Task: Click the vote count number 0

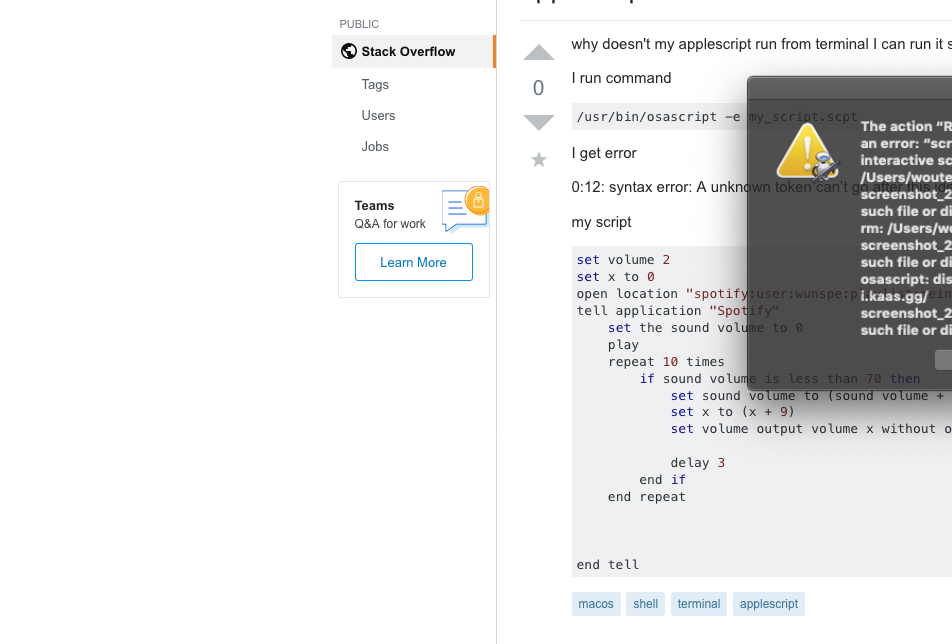Action: point(538,88)
